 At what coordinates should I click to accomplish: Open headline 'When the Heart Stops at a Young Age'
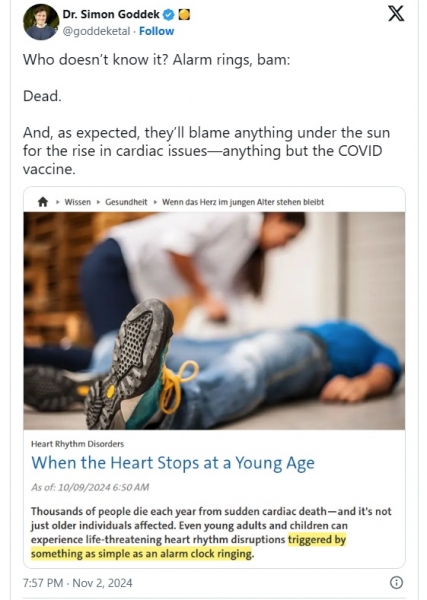(x=173, y=463)
